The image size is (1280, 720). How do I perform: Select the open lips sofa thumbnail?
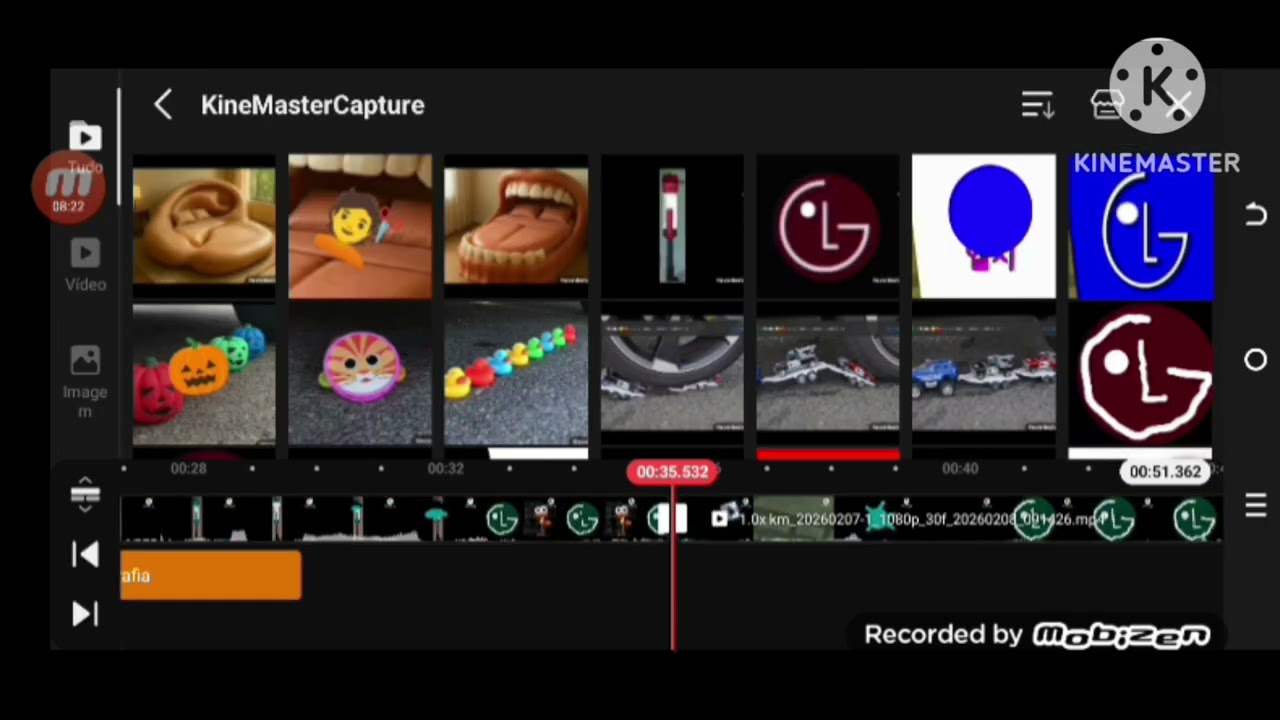[516, 227]
